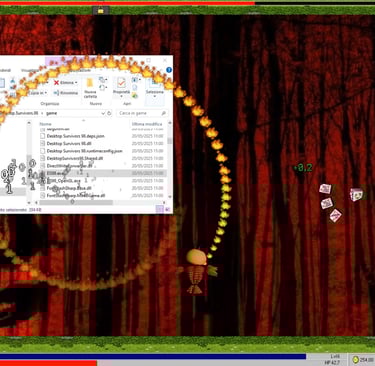Click the file list horizontal scrollbar thumb
Screen dimensions: 375x366
(x=76, y=202)
